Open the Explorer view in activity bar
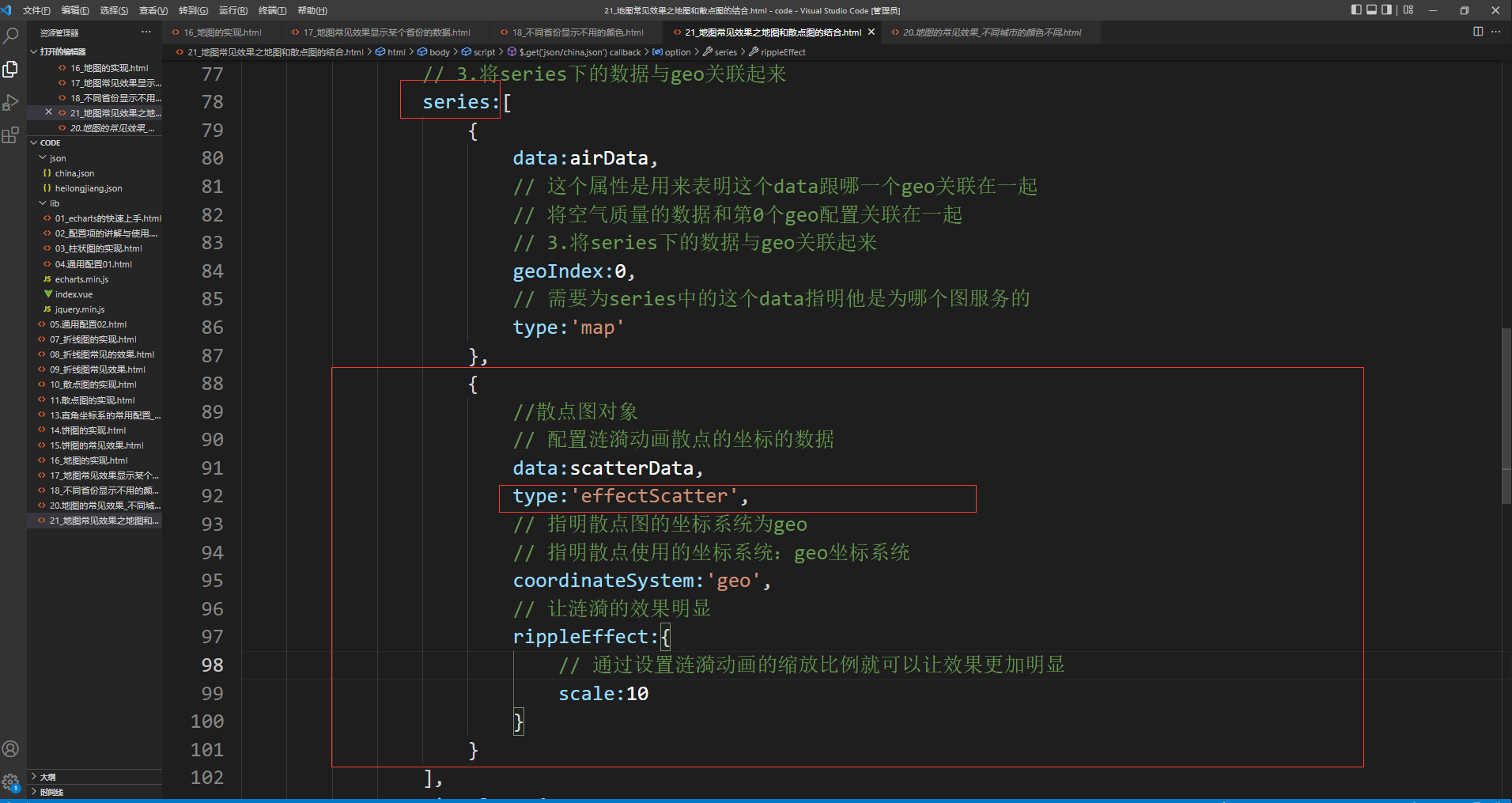The height and width of the screenshot is (803, 1512). click(x=11, y=70)
